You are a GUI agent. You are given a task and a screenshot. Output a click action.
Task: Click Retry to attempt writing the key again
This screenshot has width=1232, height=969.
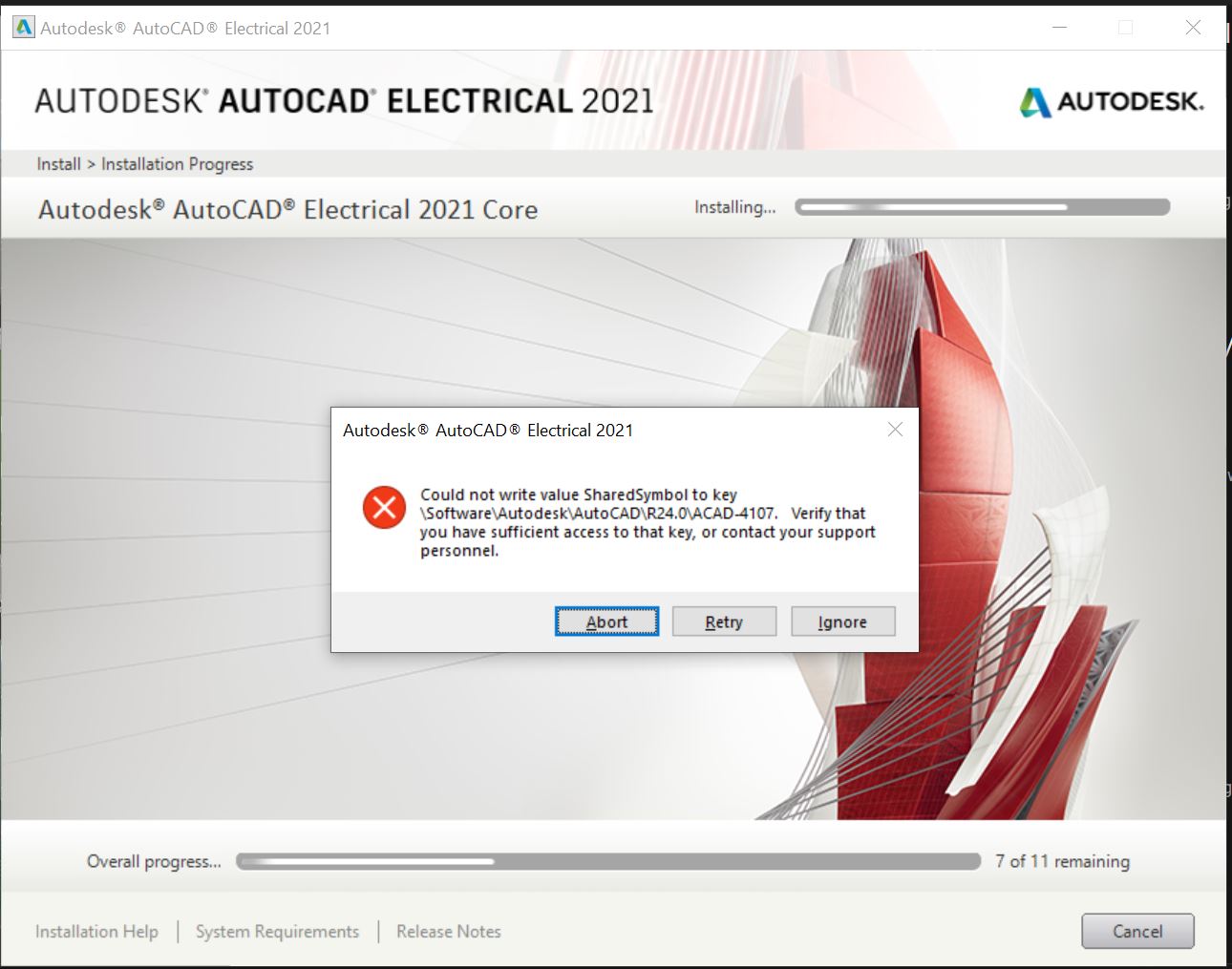tap(724, 621)
